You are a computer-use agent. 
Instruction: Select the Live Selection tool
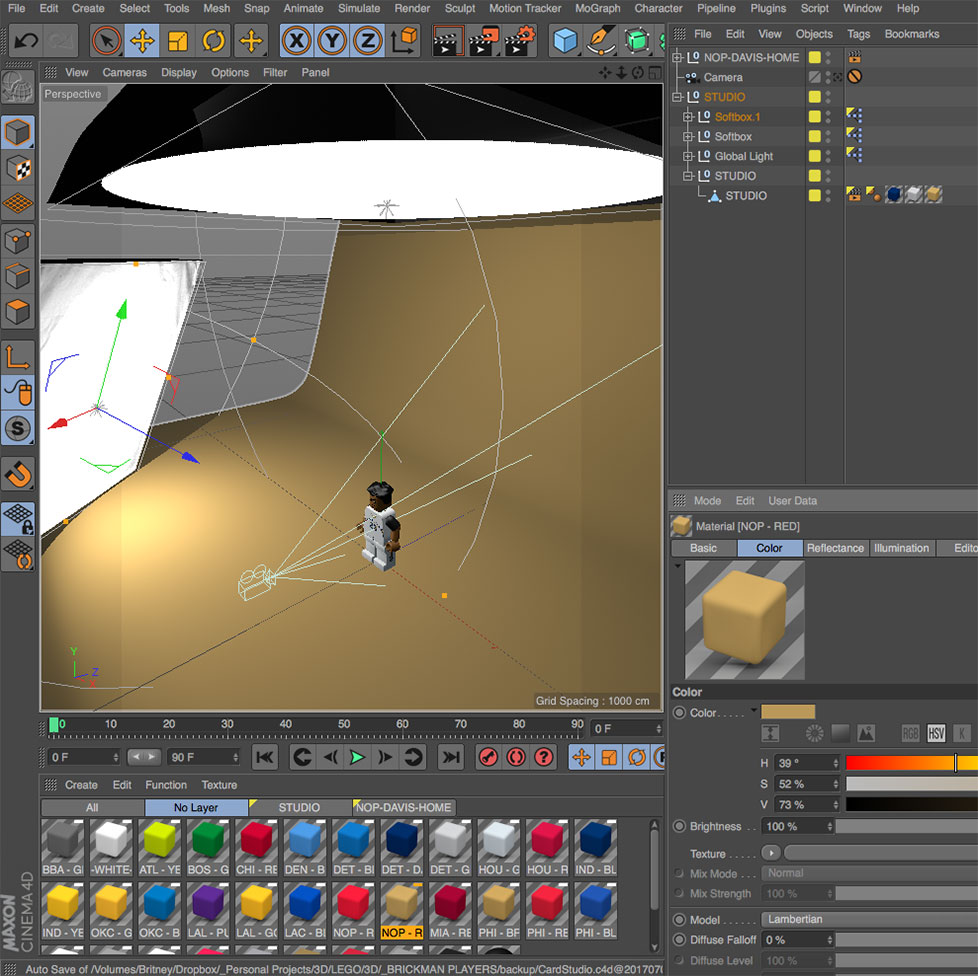tap(108, 42)
